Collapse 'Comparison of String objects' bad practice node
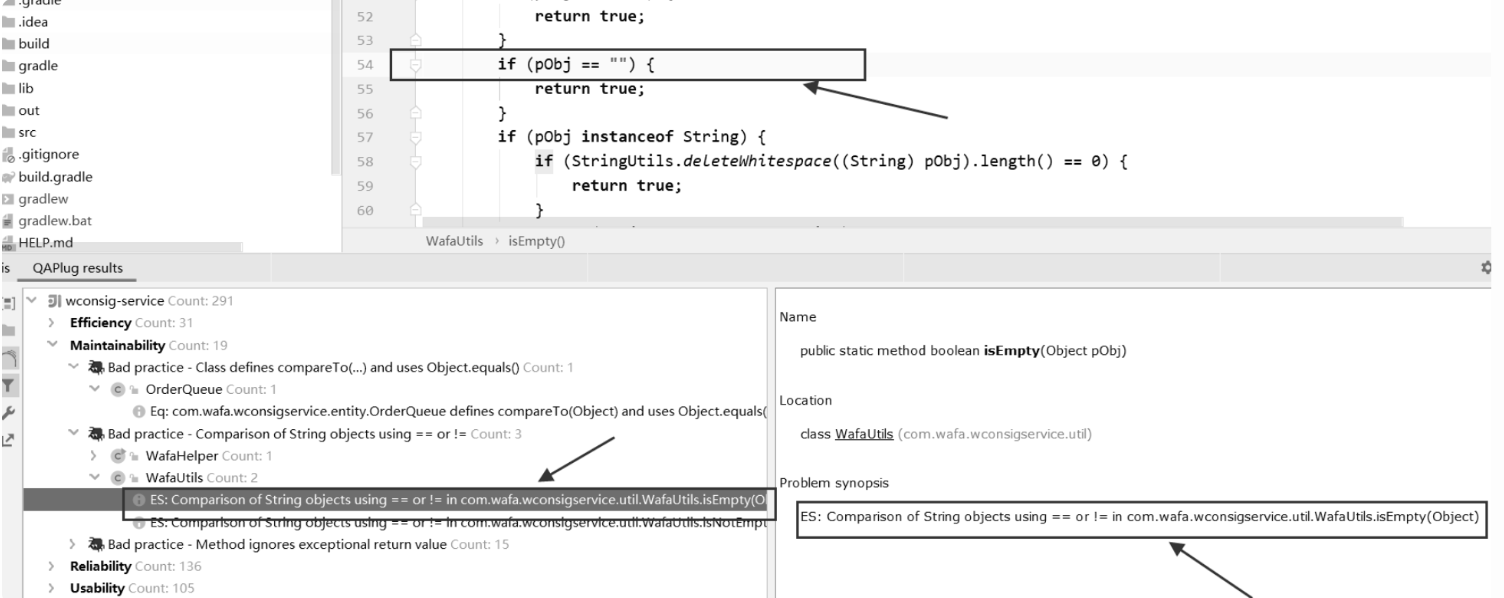This screenshot has height=598, width=1504. [x=75, y=433]
